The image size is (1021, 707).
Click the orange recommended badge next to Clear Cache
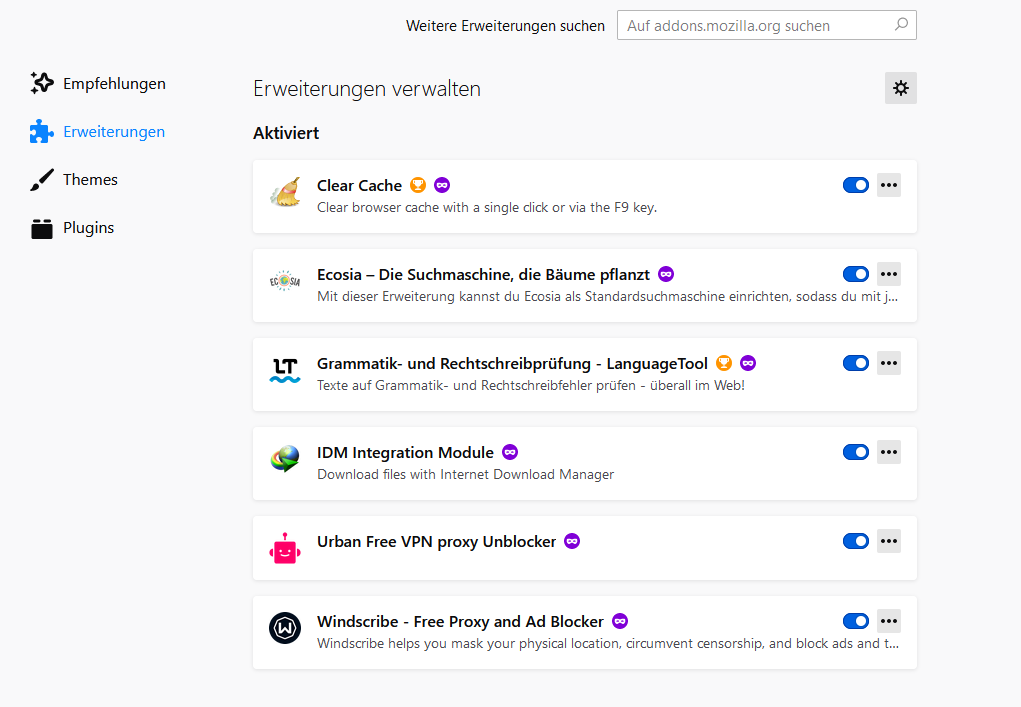click(x=418, y=185)
